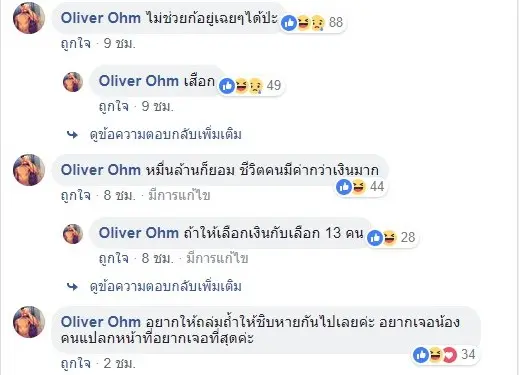Expand more replies under the 'เสือก' reply
This screenshot has height=375, width=519.
(x=166, y=135)
